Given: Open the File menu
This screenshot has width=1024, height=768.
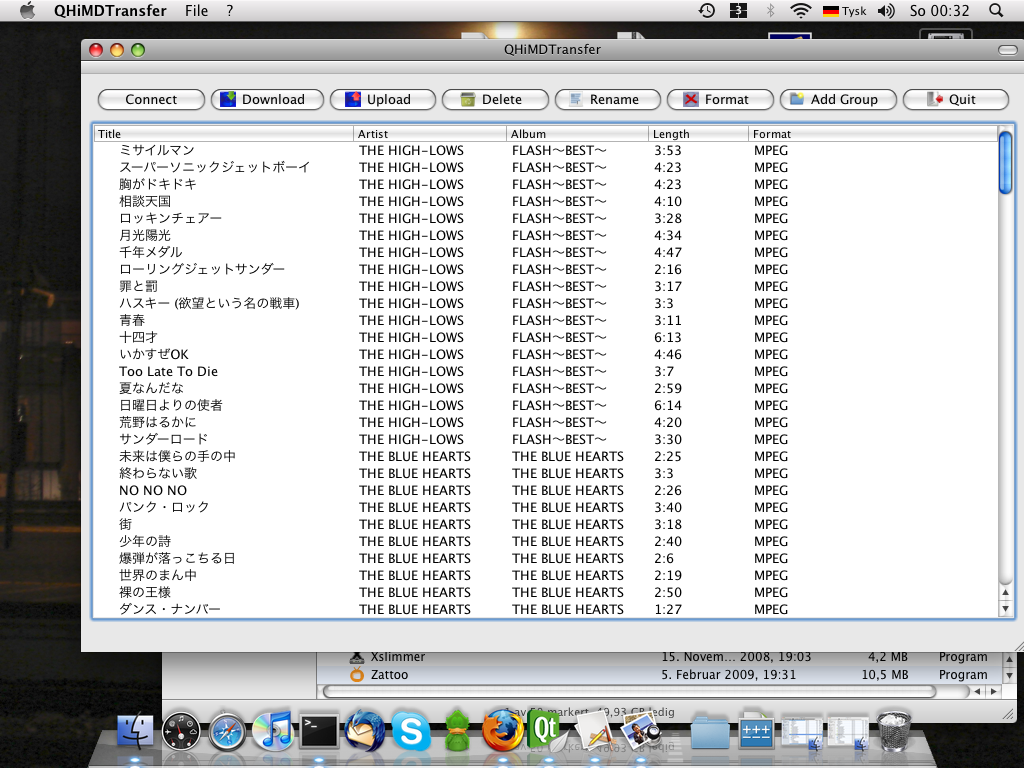Looking at the screenshot, I should pyautogui.click(x=197, y=11).
